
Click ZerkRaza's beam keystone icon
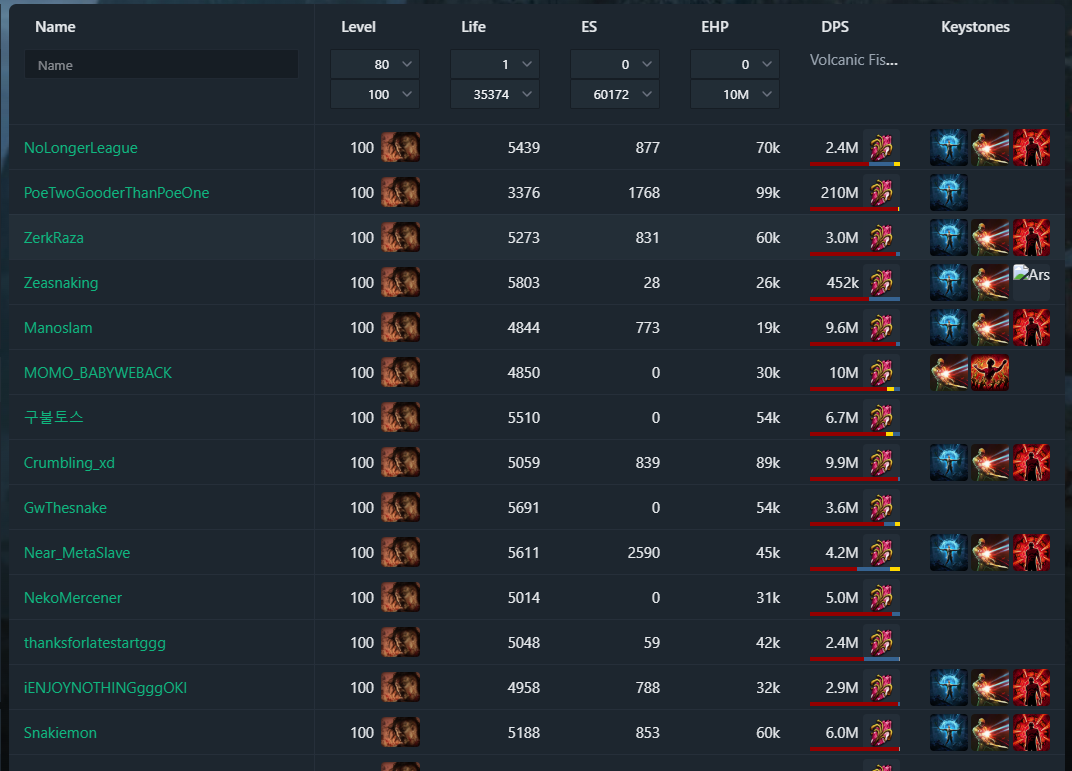point(990,238)
